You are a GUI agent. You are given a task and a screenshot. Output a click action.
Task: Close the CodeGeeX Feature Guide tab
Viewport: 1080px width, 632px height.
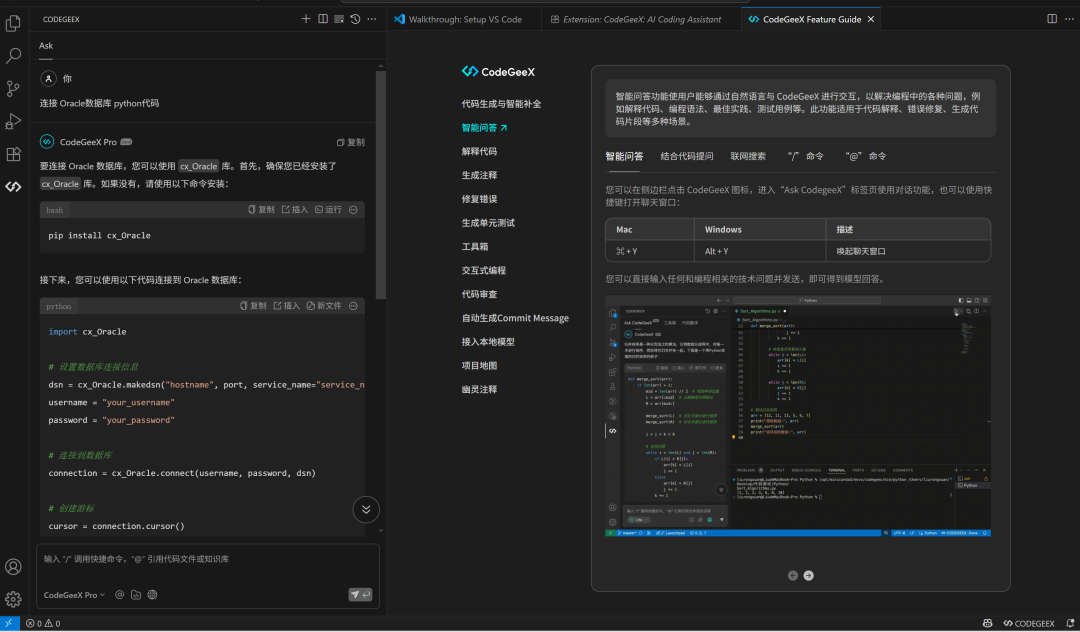[871, 19]
